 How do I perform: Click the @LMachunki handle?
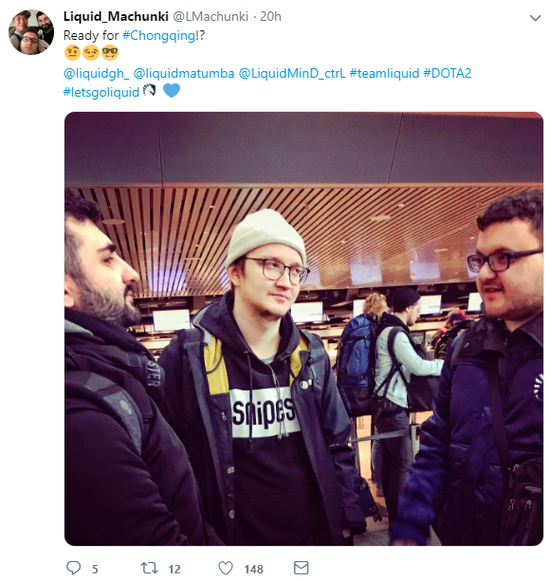pos(211,17)
